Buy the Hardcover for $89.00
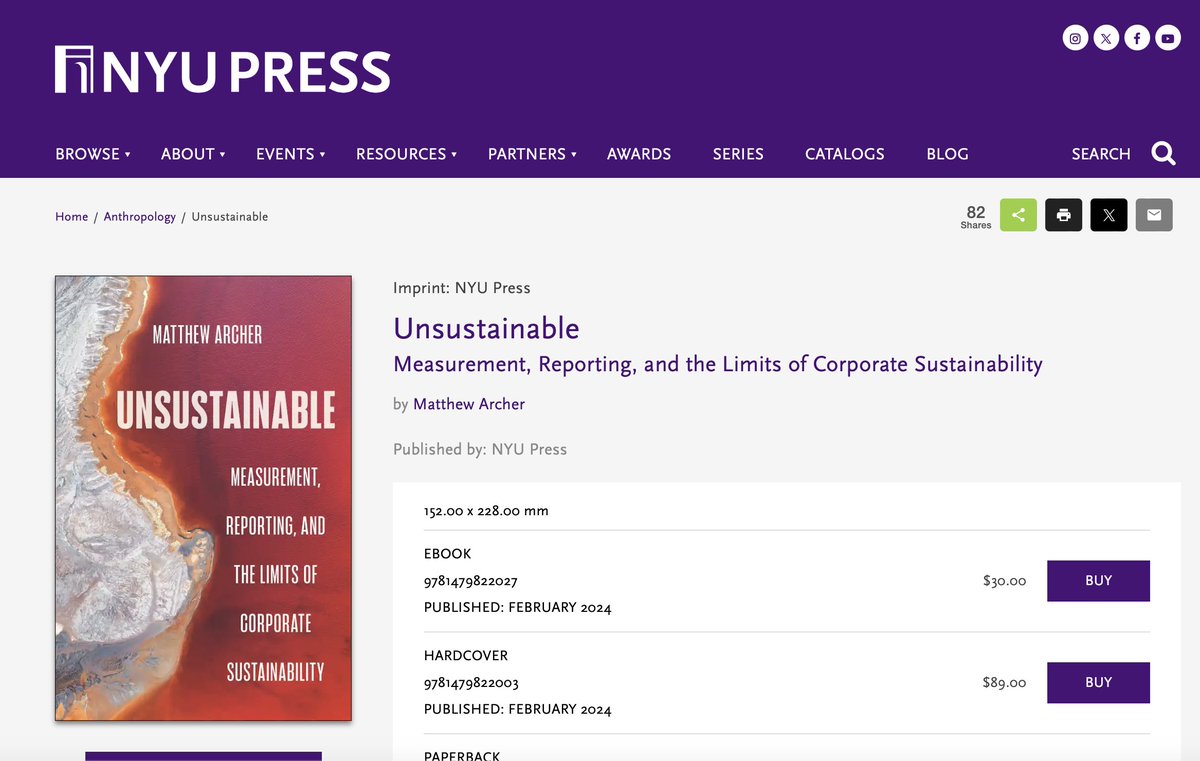 [1098, 683]
